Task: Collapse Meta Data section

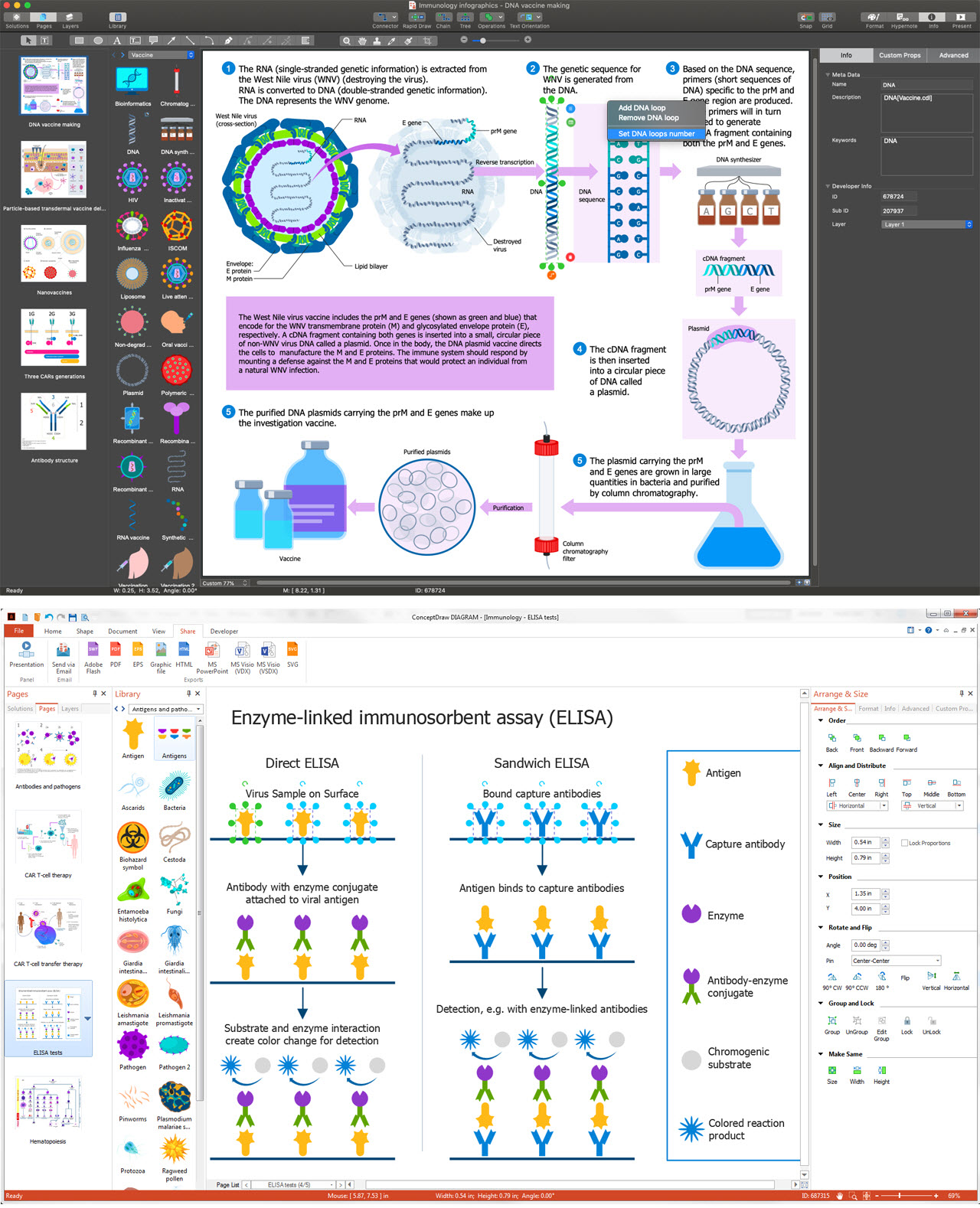Action: [828, 75]
